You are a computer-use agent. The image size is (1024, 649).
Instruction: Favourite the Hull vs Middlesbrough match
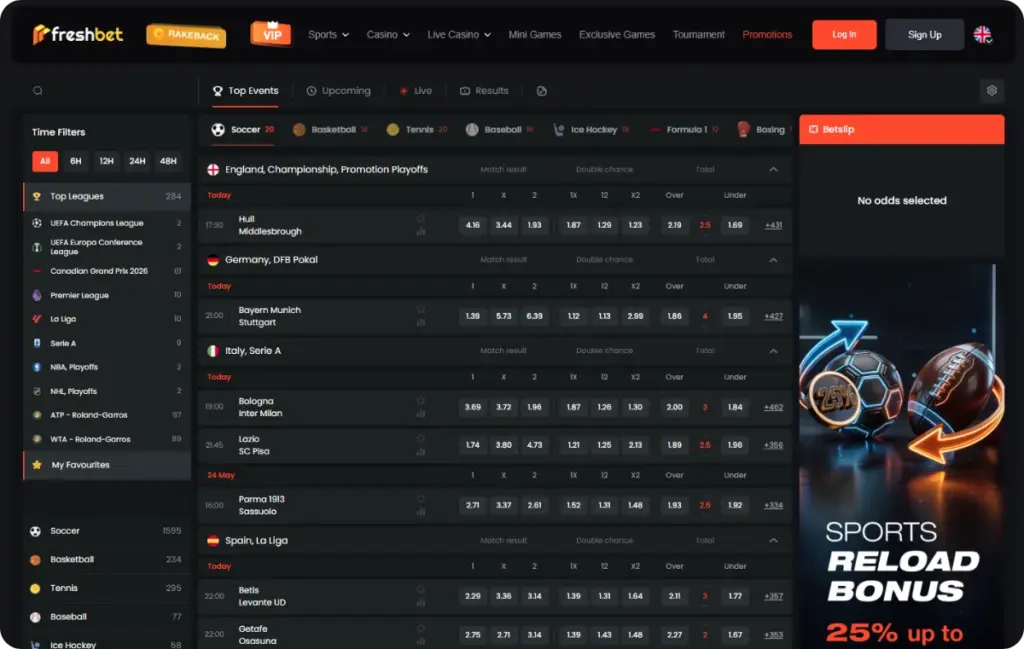(421, 218)
